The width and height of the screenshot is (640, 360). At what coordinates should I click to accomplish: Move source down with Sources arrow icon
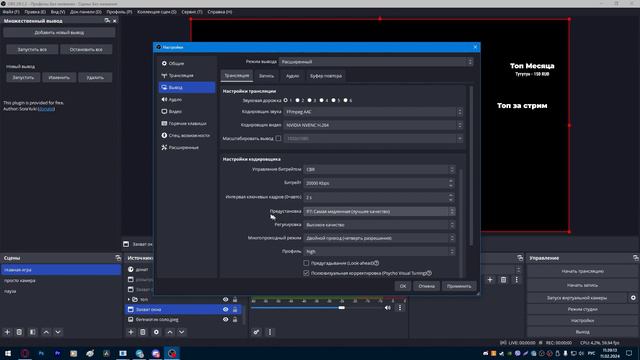(x=182, y=332)
